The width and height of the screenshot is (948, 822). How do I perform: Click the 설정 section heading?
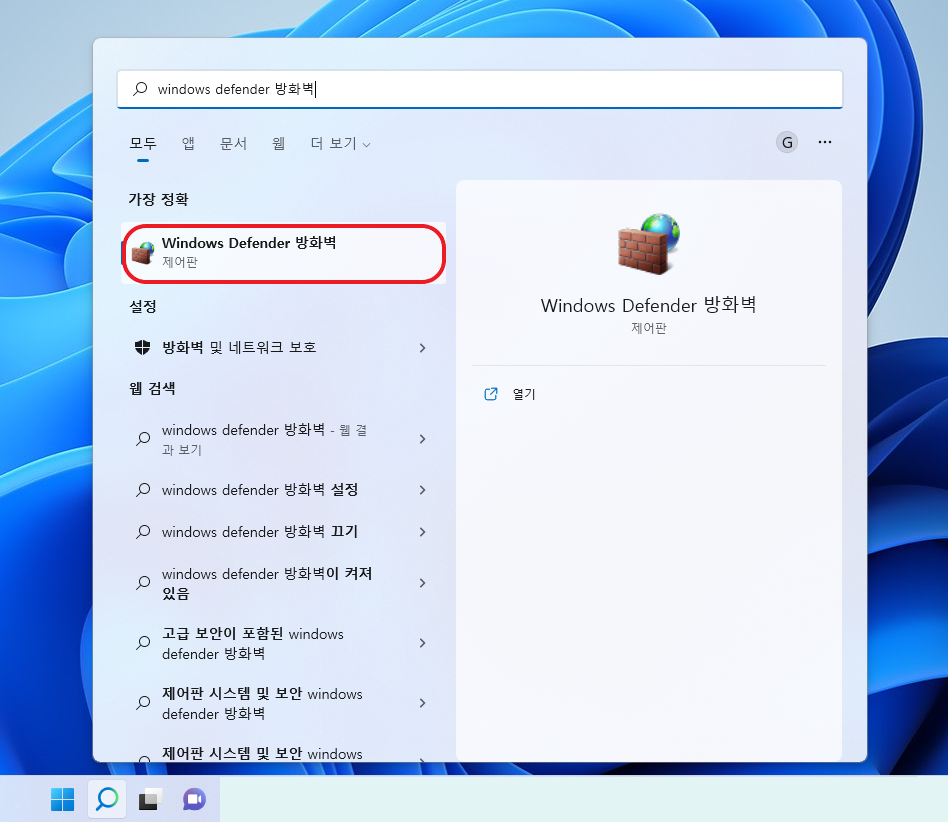click(143, 306)
